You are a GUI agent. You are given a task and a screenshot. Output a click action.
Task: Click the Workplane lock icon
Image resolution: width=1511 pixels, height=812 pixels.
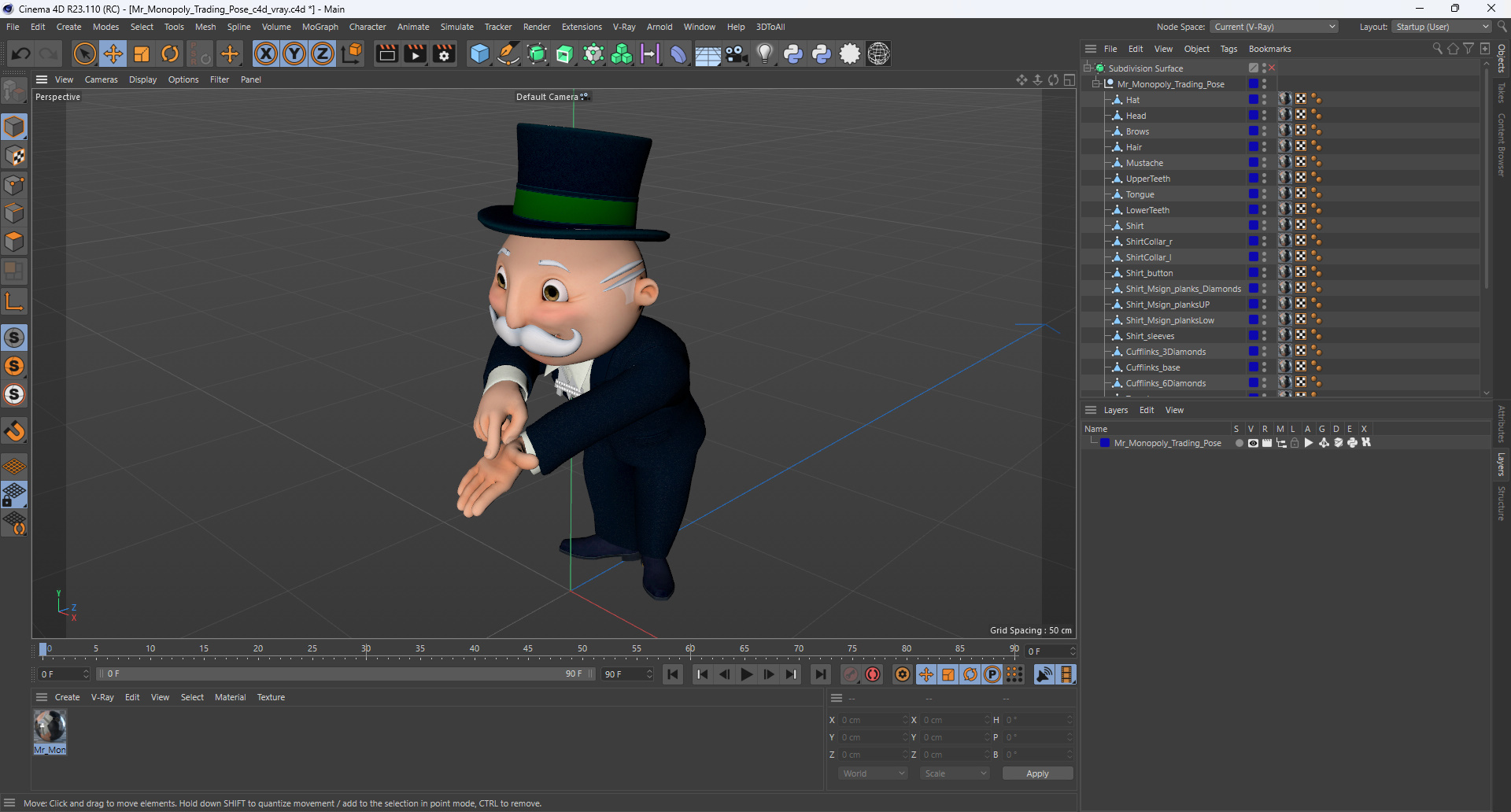pos(14,495)
